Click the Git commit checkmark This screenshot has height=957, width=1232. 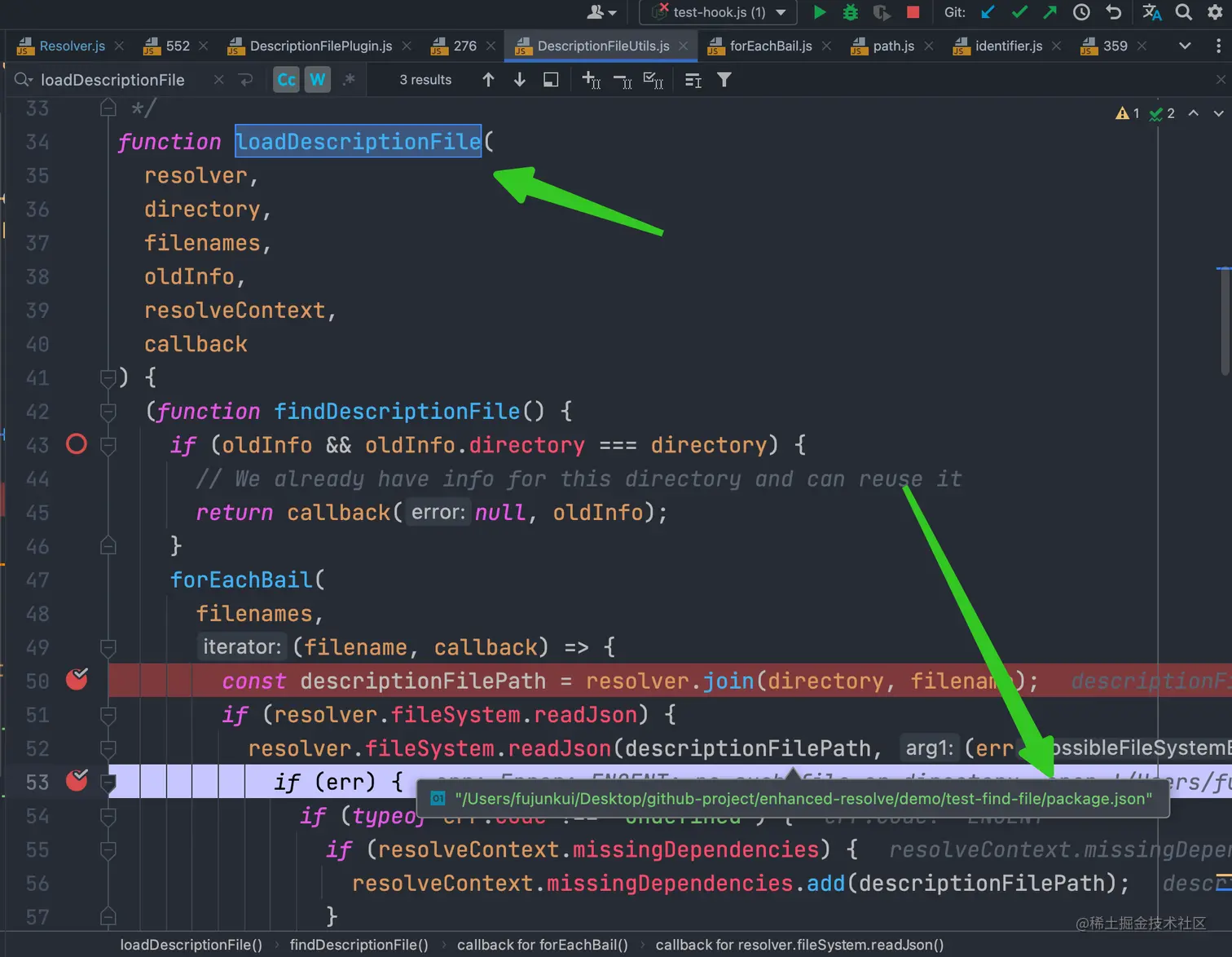pyautogui.click(x=1019, y=12)
